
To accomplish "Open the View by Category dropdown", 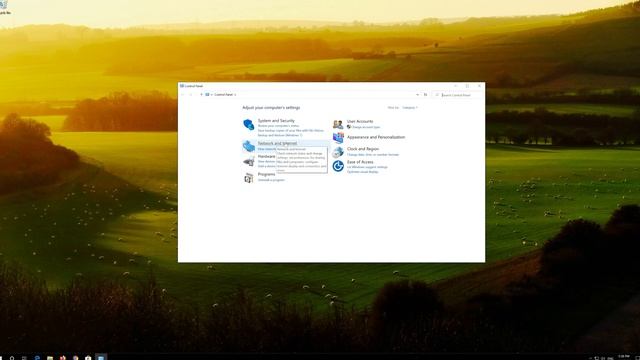I will pos(410,108).
